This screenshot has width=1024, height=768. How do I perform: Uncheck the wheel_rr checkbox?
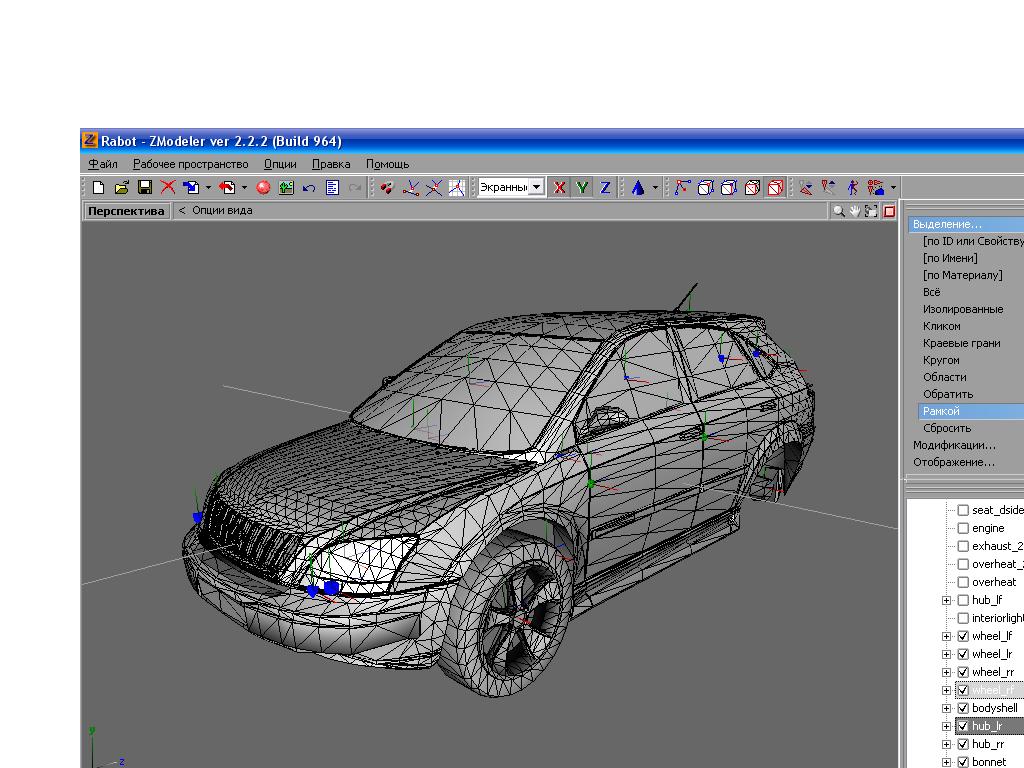(x=963, y=672)
